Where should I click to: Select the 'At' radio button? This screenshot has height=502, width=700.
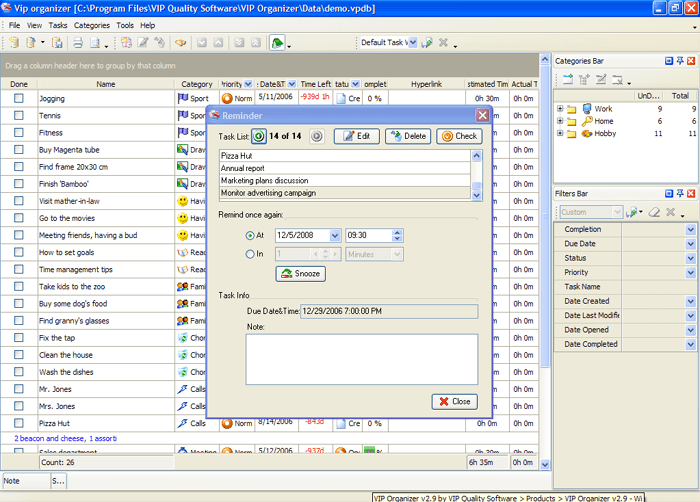[x=250, y=235]
